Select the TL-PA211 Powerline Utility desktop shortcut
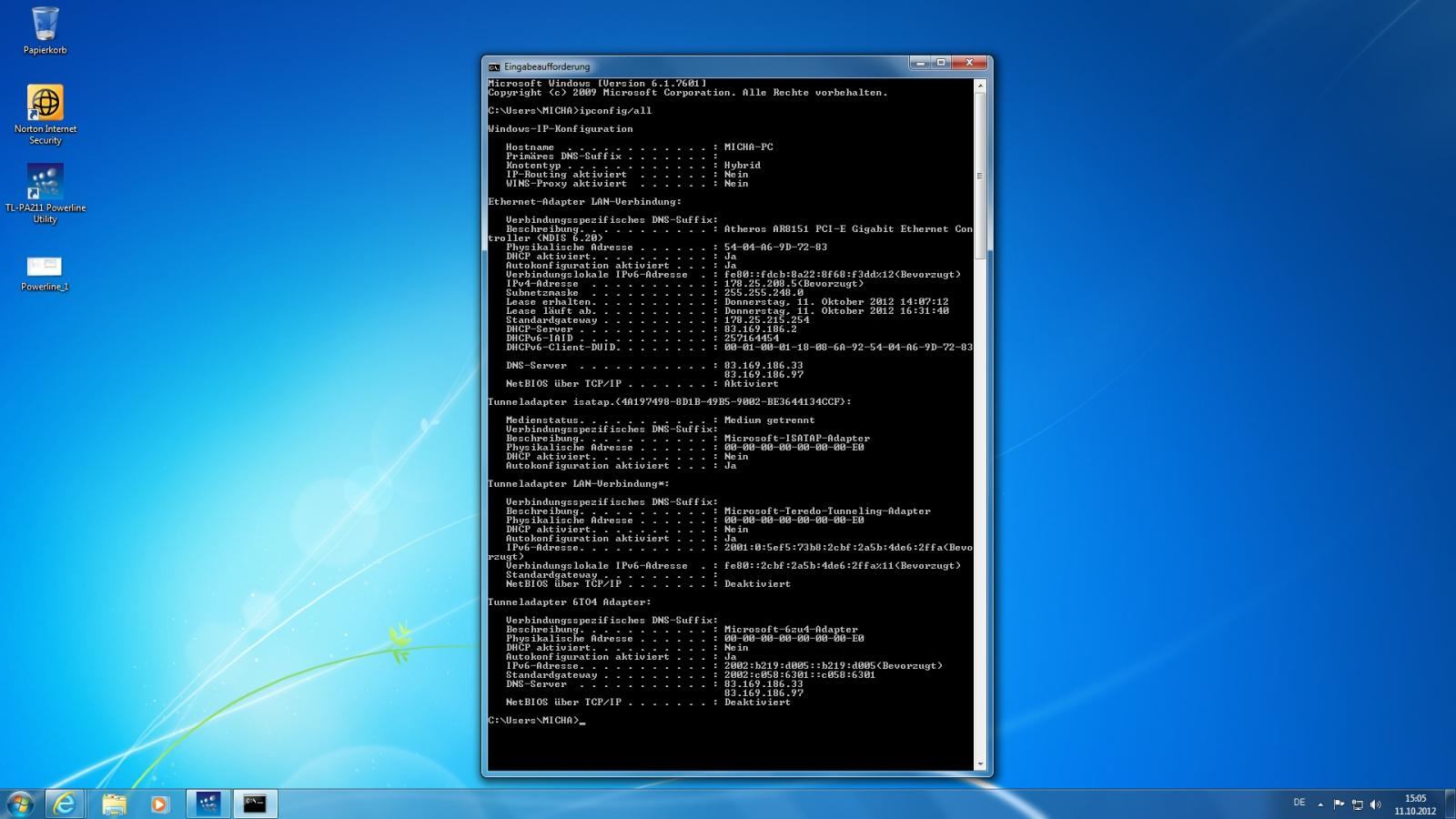 point(45,194)
